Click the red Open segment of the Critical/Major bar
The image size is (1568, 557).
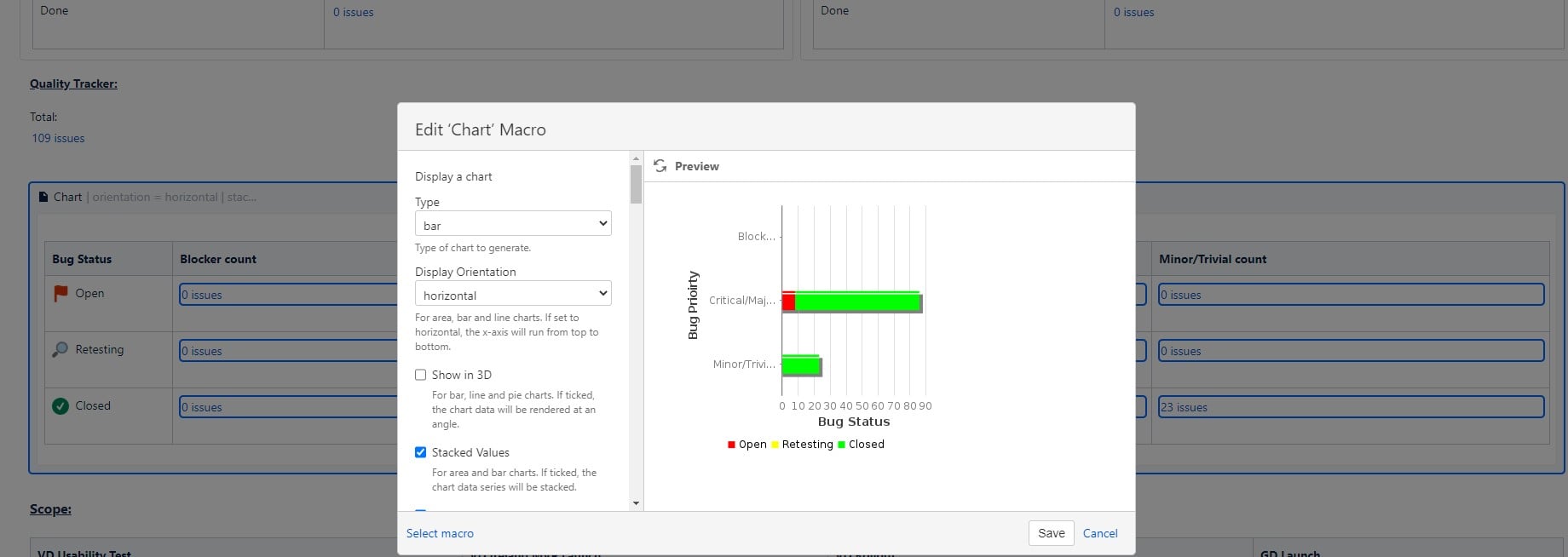point(788,301)
